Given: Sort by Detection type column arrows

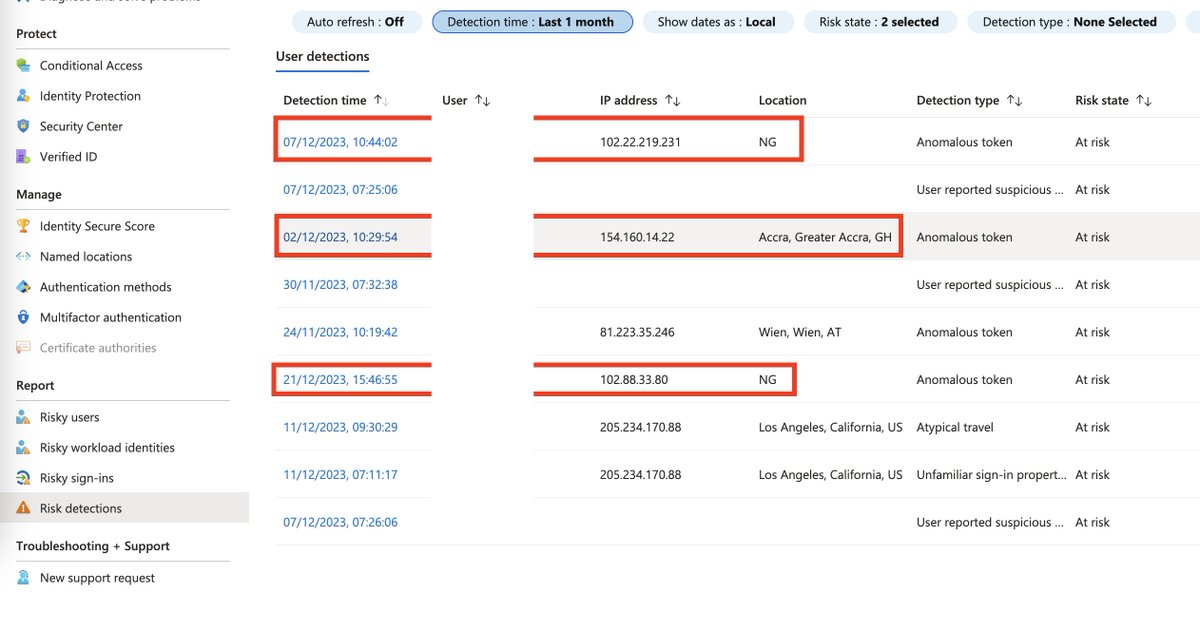Looking at the screenshot, I should pyautogui.click(x=1014, y=100).
